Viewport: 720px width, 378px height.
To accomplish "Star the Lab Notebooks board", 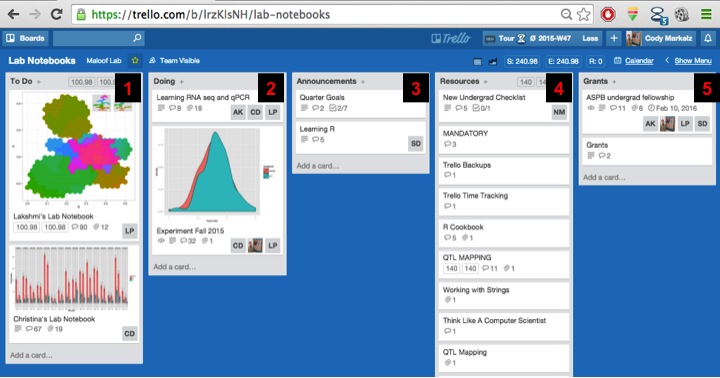I will [x=135, y=61].
